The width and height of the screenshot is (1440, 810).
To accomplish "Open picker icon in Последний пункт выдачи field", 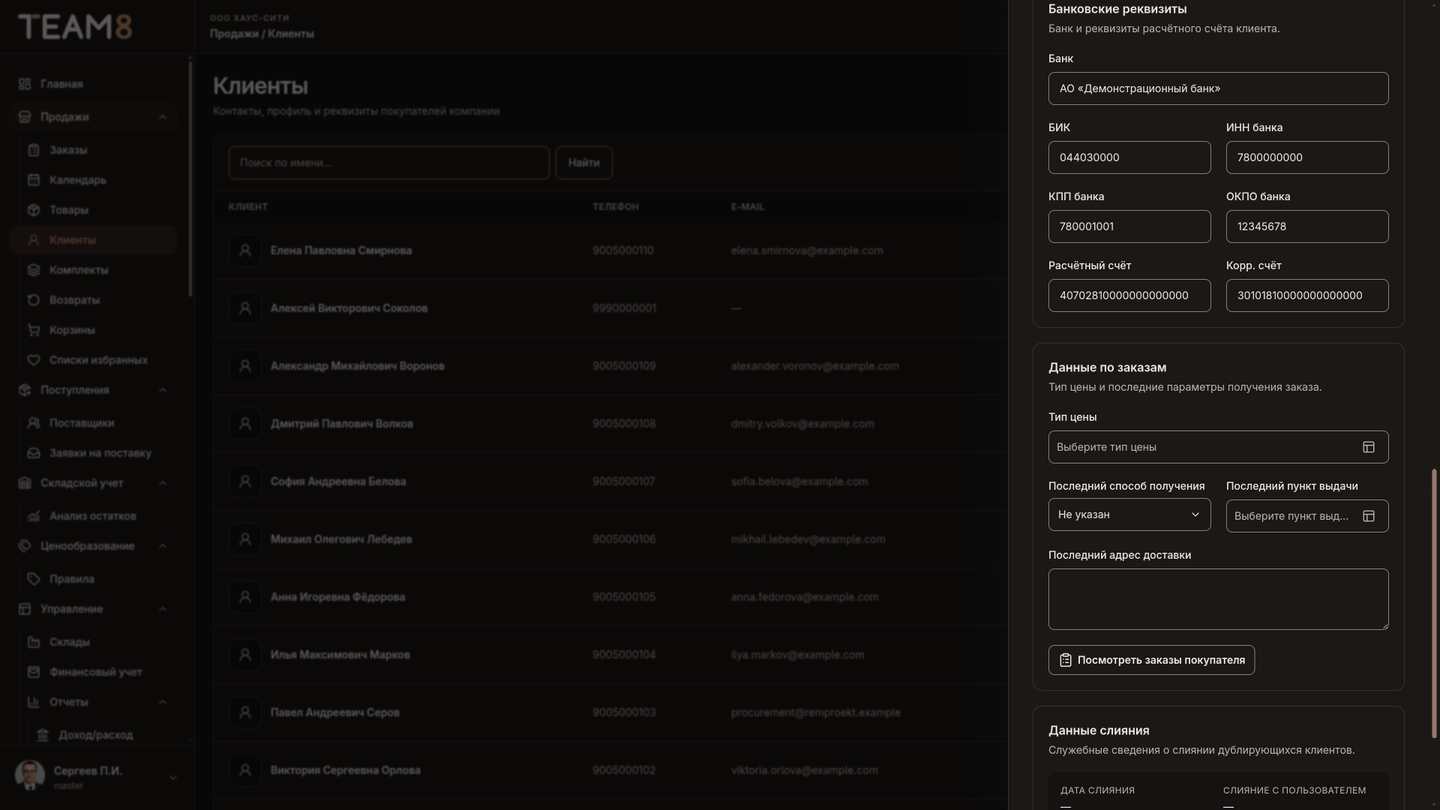I will (1369, 516).
